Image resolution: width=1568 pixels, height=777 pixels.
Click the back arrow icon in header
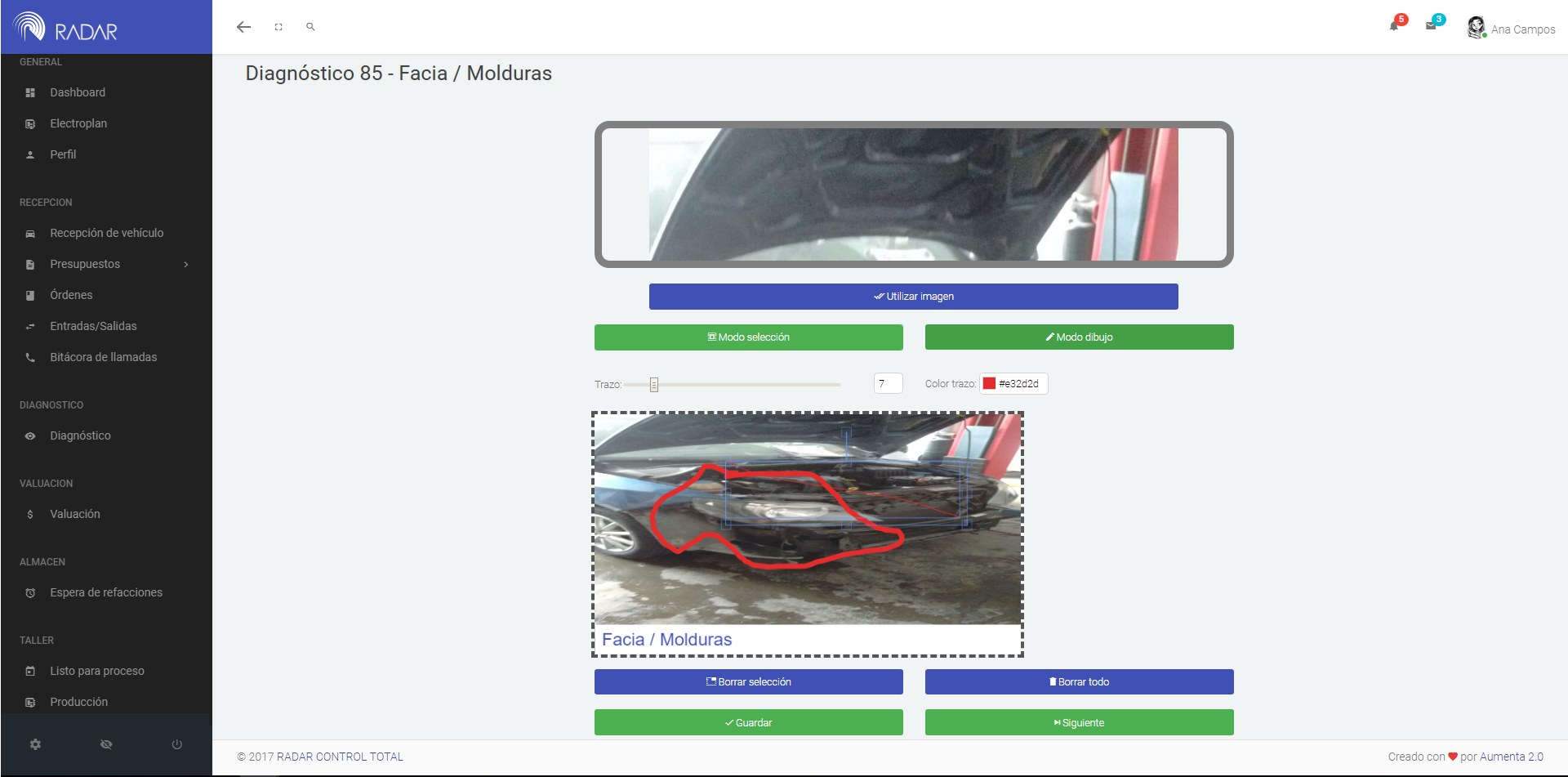pyautogui.click(x=243, y=27)
